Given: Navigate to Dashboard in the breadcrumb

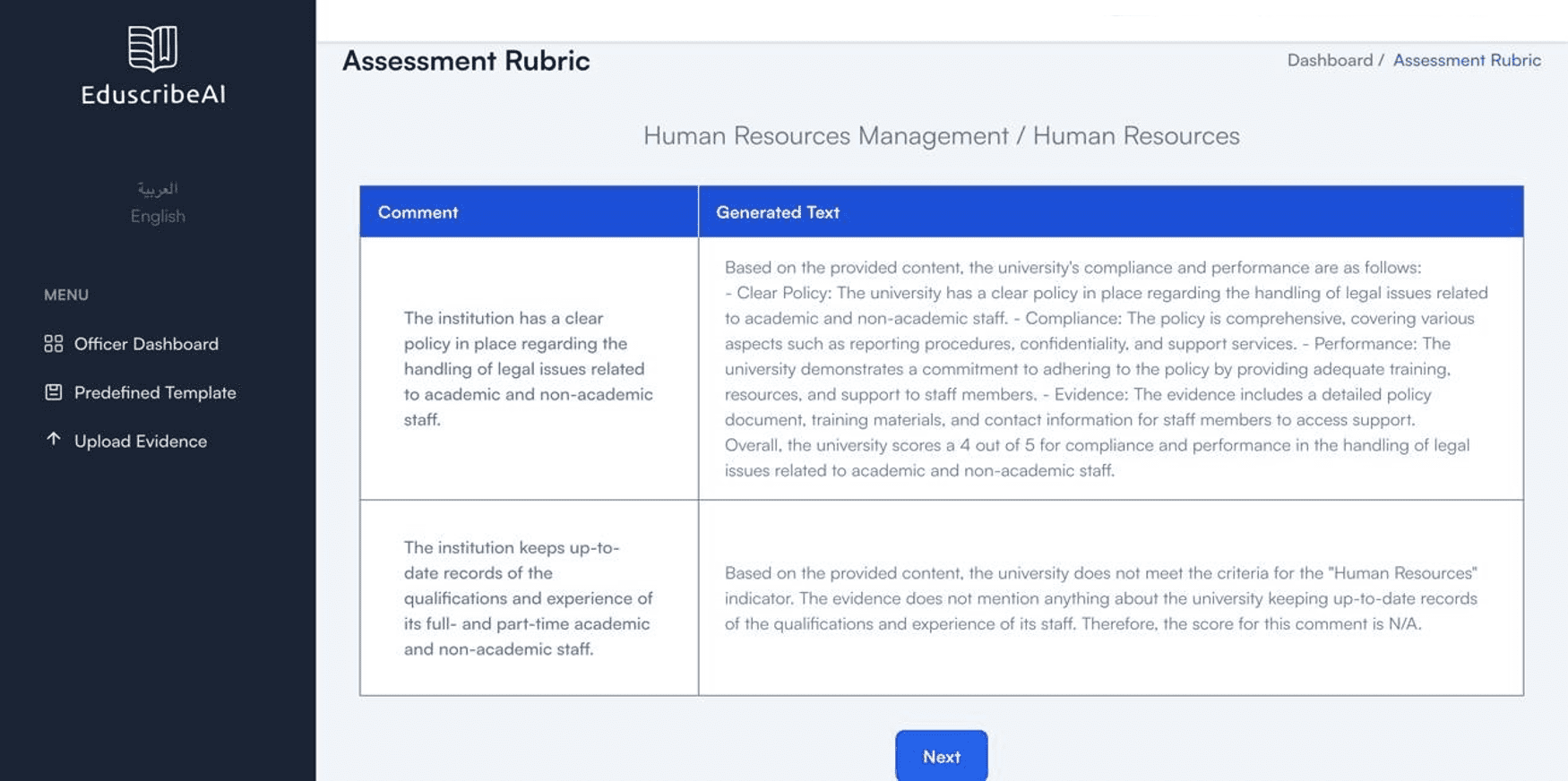Looking at the screenshot, I should (1330, 60).
